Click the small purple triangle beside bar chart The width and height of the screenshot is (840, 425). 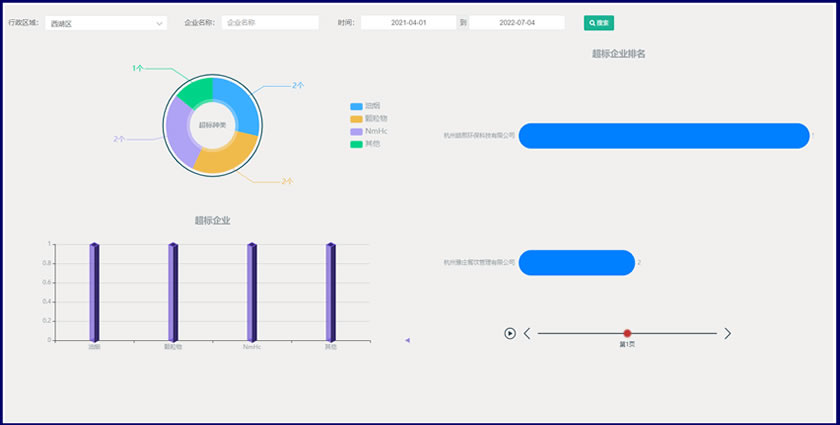[x=407, y=341]
